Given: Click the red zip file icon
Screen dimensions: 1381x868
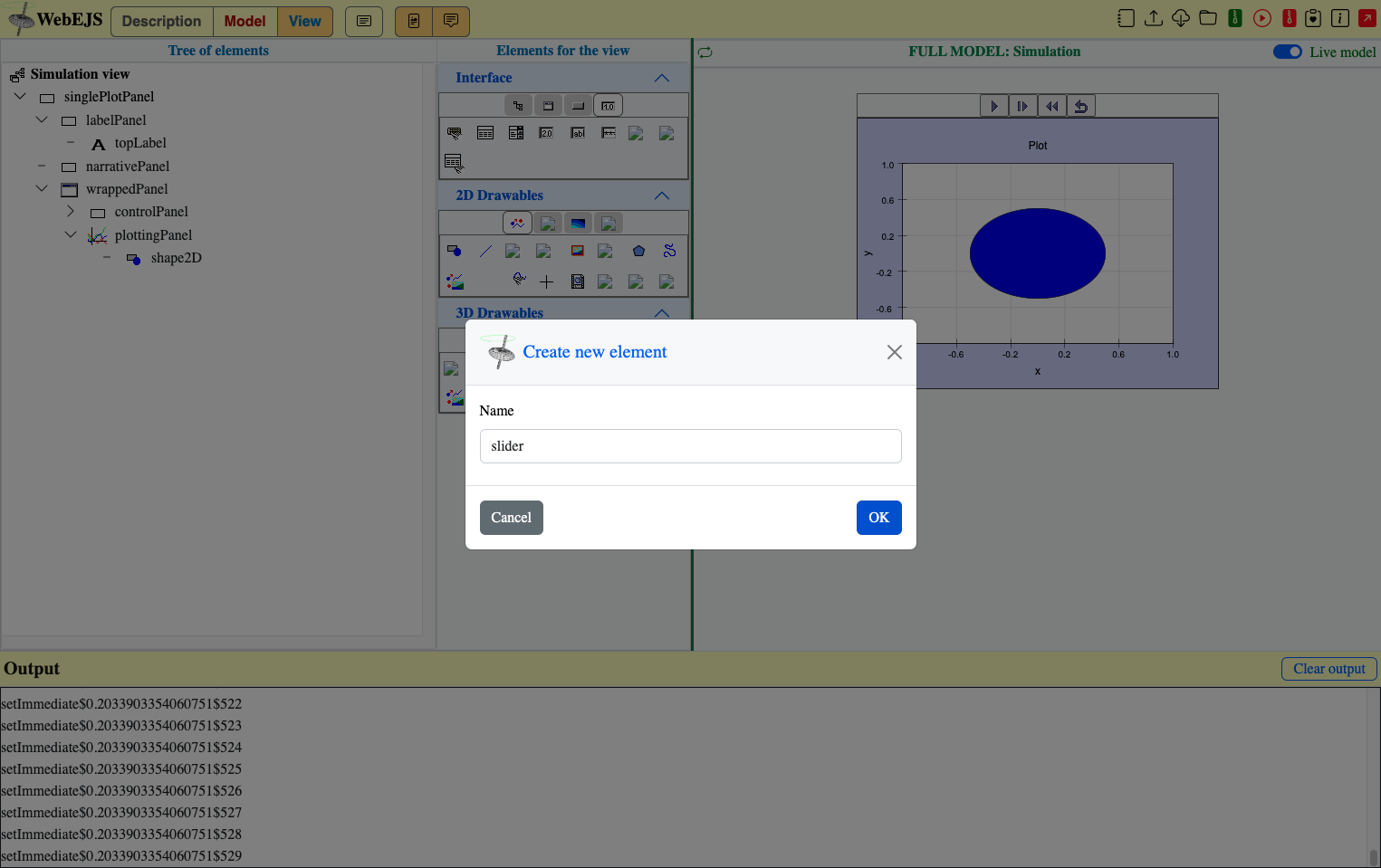Looking at the screenshot, I should [x=1289, y=18].
